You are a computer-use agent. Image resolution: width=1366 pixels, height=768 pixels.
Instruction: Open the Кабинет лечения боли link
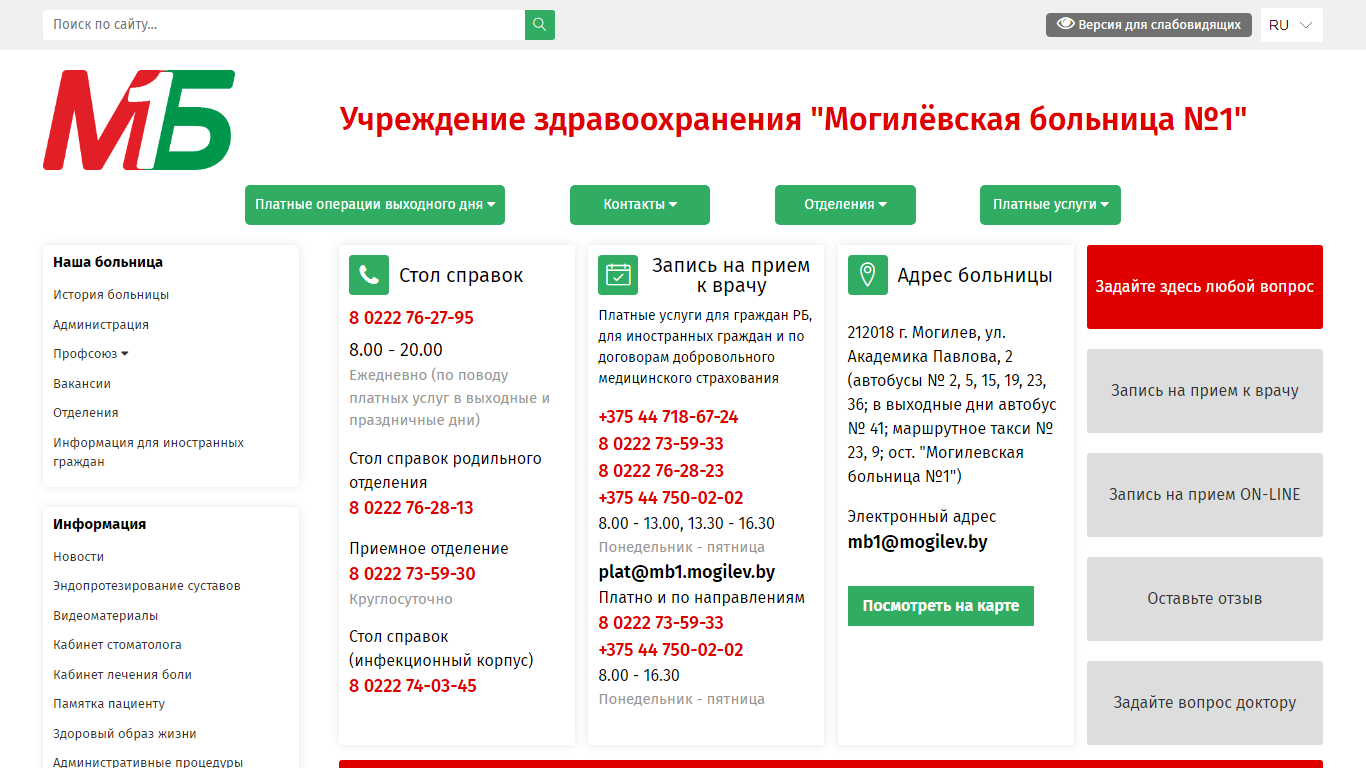pos(122,675)
